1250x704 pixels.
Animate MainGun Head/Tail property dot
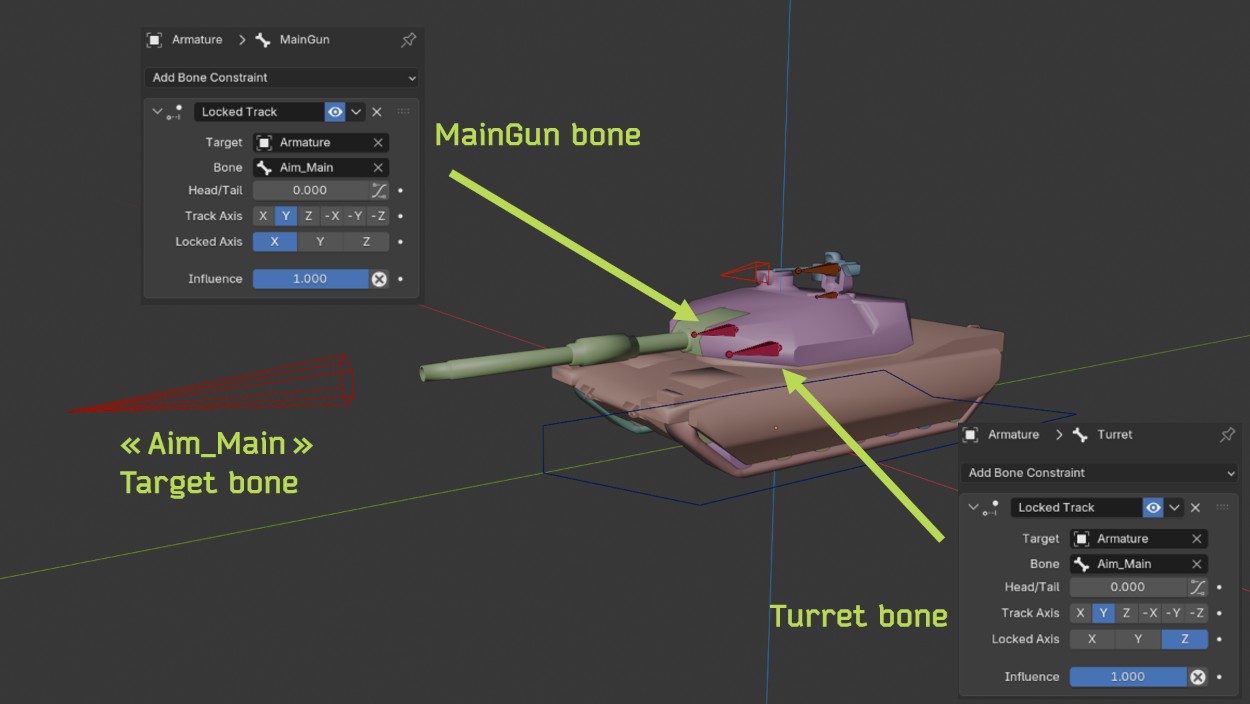tap(401, 190)
